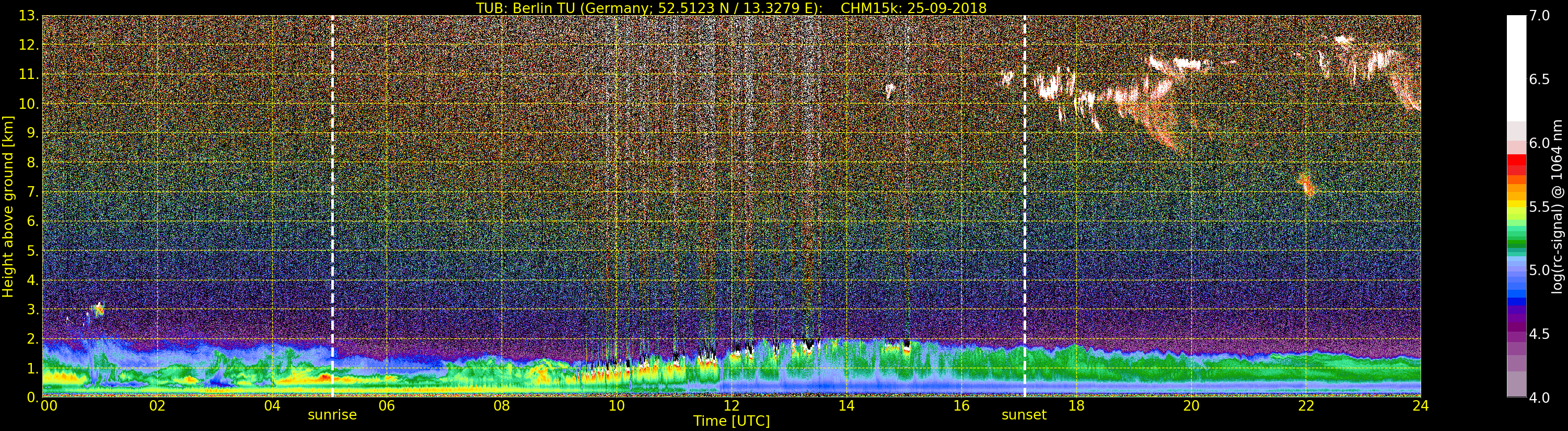This screenshot has height=431, width=1568.
Task: Click the 7.0 tick label on the colorbar
Action: 1539,16
